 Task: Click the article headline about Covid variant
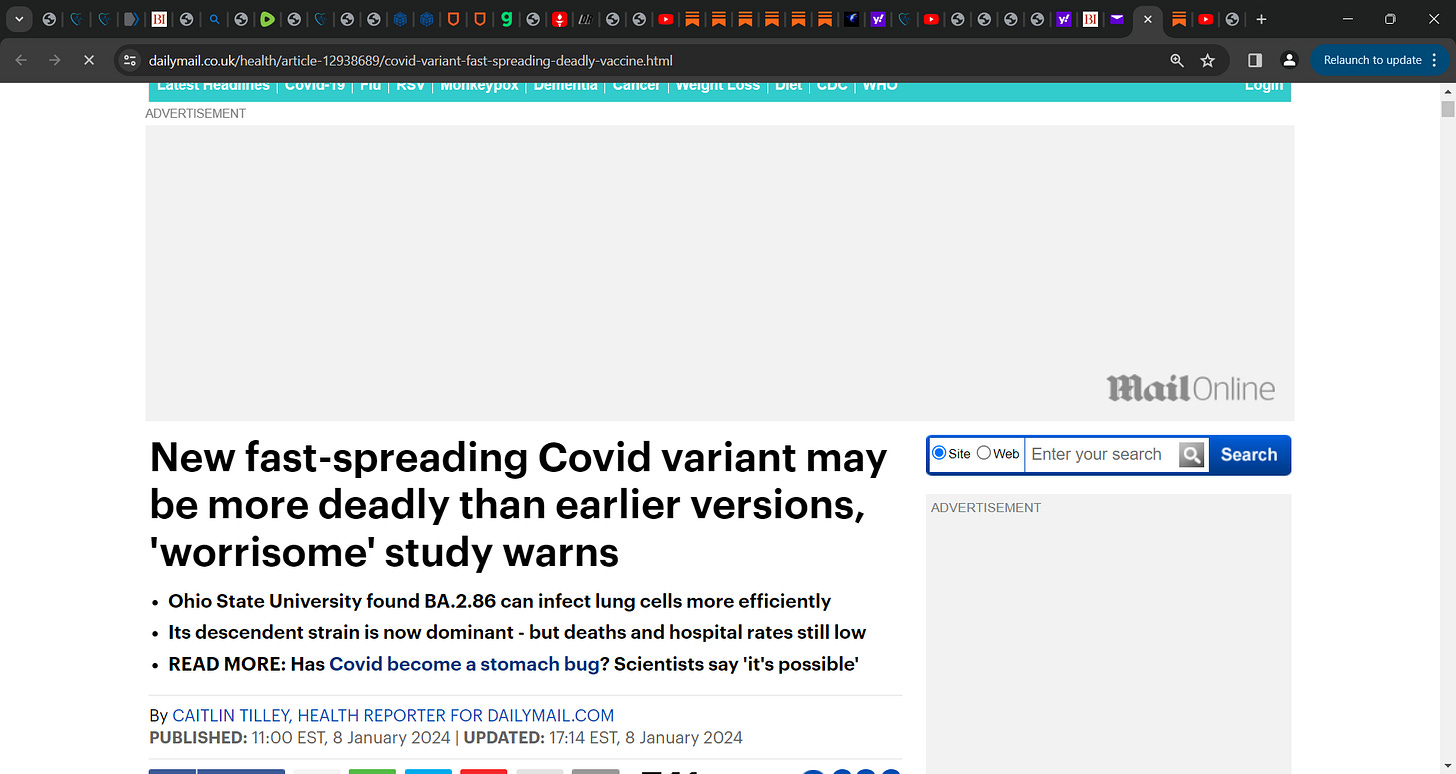[x=518, y=505]
